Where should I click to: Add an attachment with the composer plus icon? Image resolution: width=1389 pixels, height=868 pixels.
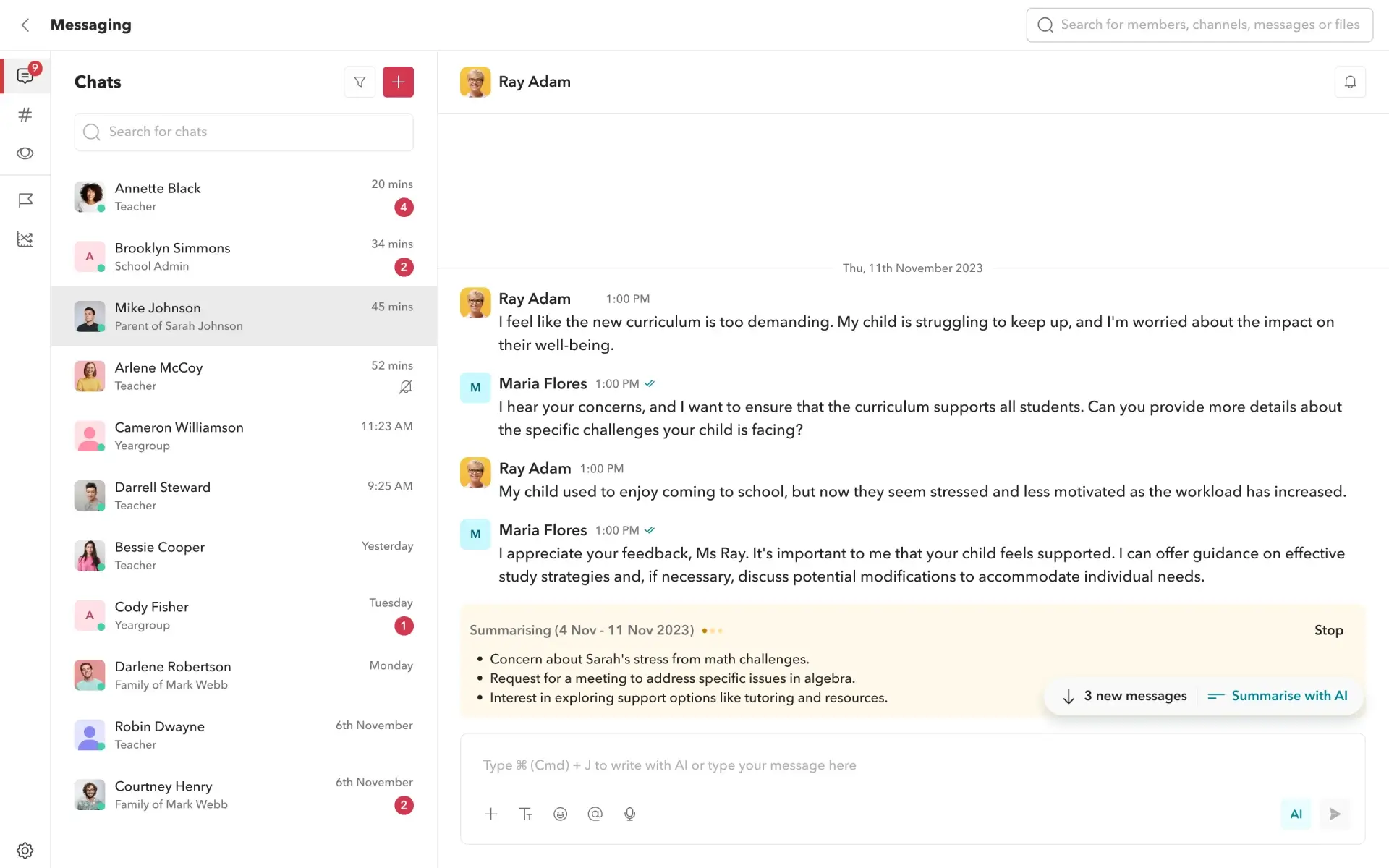pyautogui.click(x=491, y=814)
